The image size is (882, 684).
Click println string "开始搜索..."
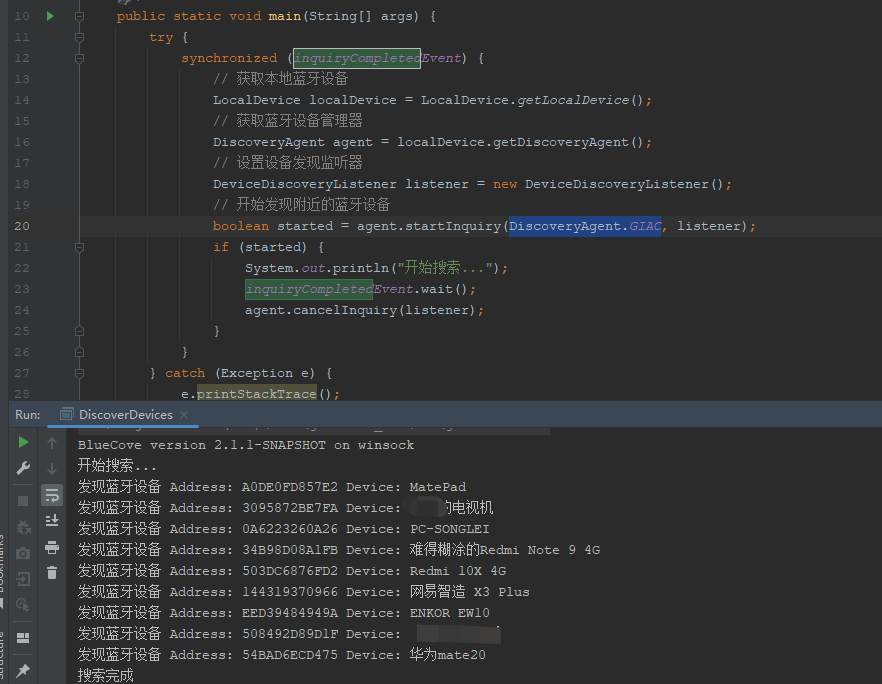[x=445, y=268]
